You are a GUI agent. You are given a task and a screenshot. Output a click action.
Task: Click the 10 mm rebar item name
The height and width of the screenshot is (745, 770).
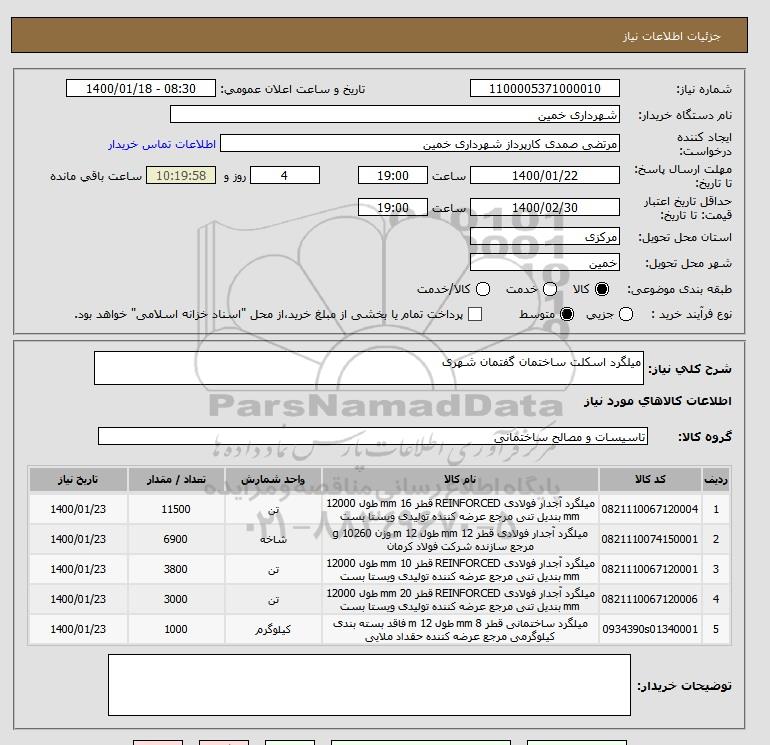click(460, 570)
